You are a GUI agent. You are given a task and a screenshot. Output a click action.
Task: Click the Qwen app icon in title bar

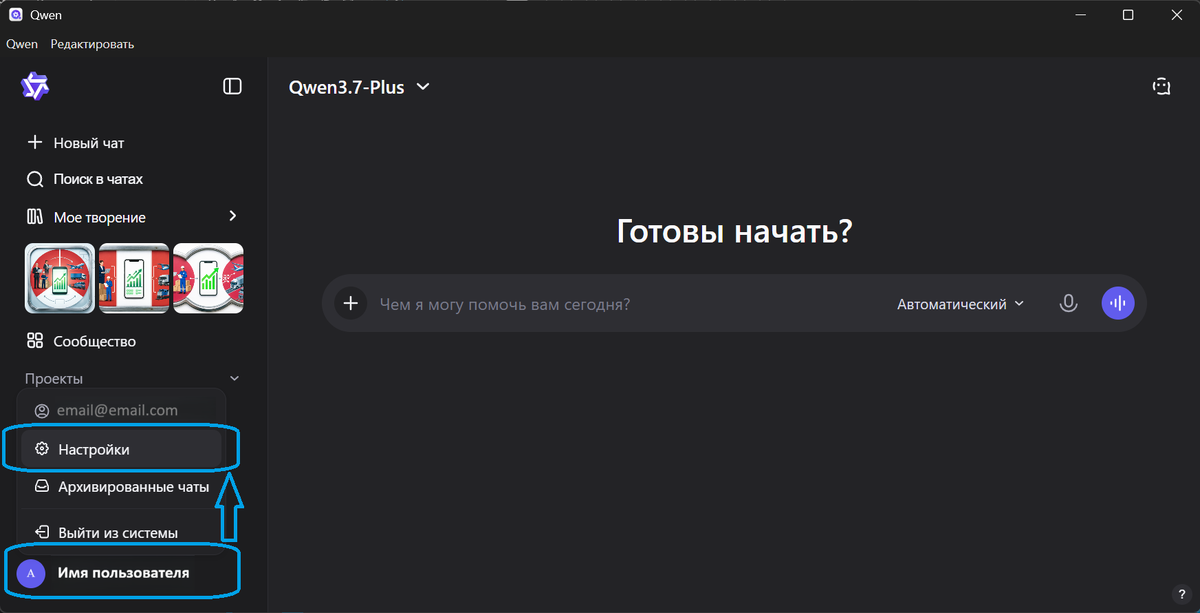point(16,14)
